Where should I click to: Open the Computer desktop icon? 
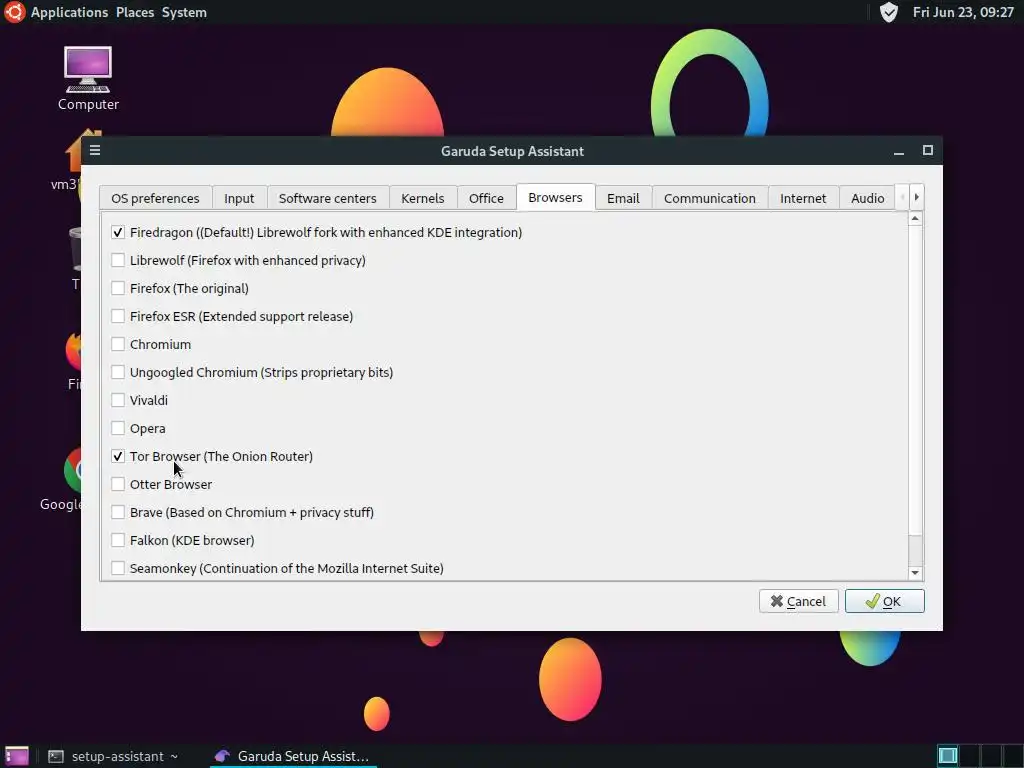tap(88, 78)
